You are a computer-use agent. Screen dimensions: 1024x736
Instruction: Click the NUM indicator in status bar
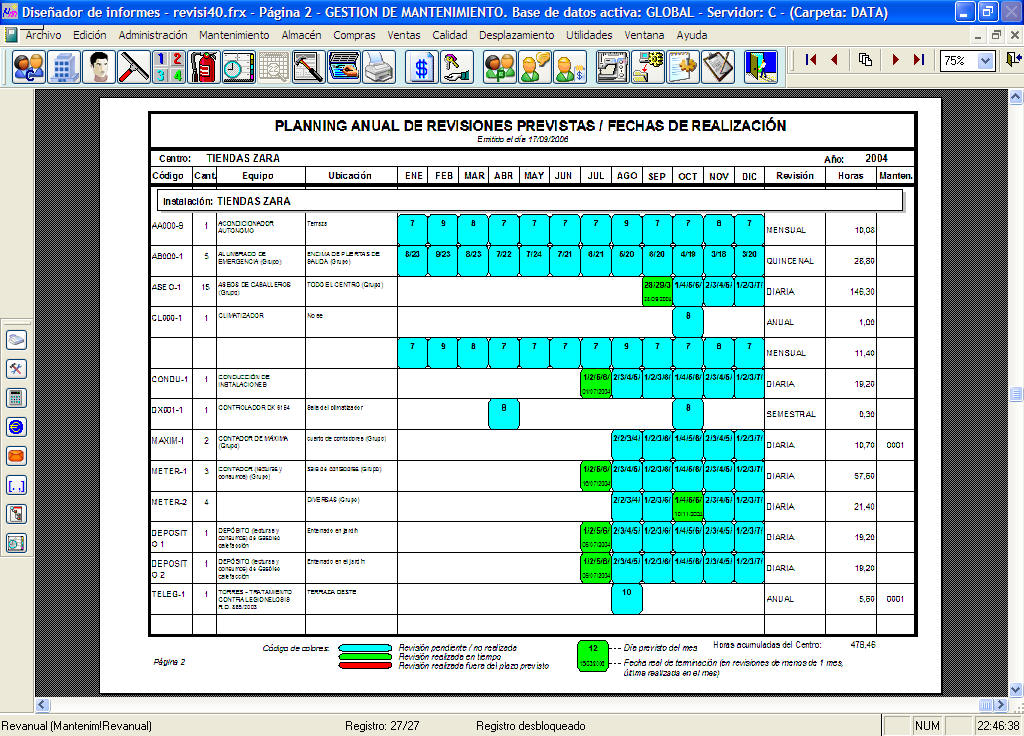click(x=927, y=726)
